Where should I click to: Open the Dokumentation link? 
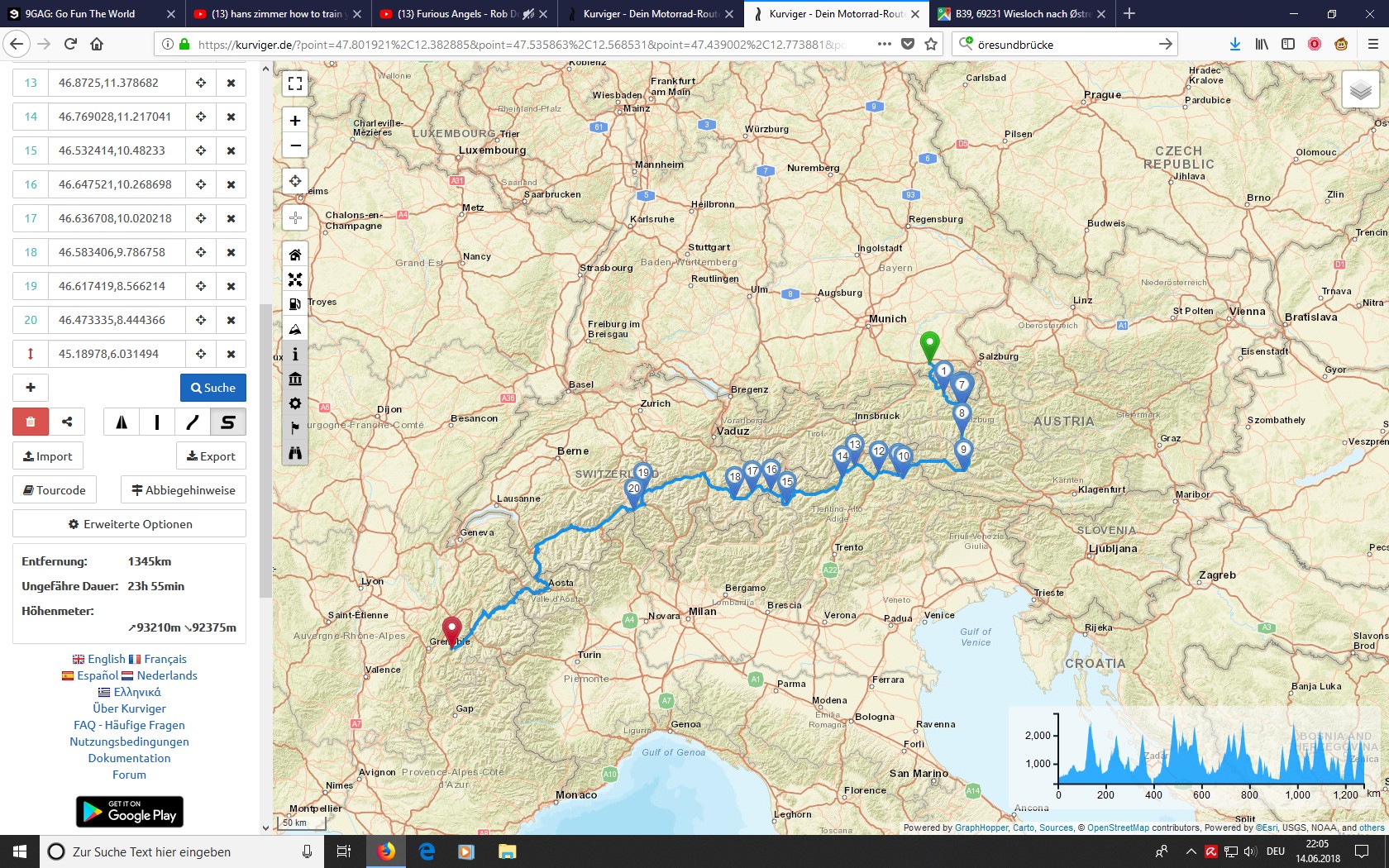130,758
